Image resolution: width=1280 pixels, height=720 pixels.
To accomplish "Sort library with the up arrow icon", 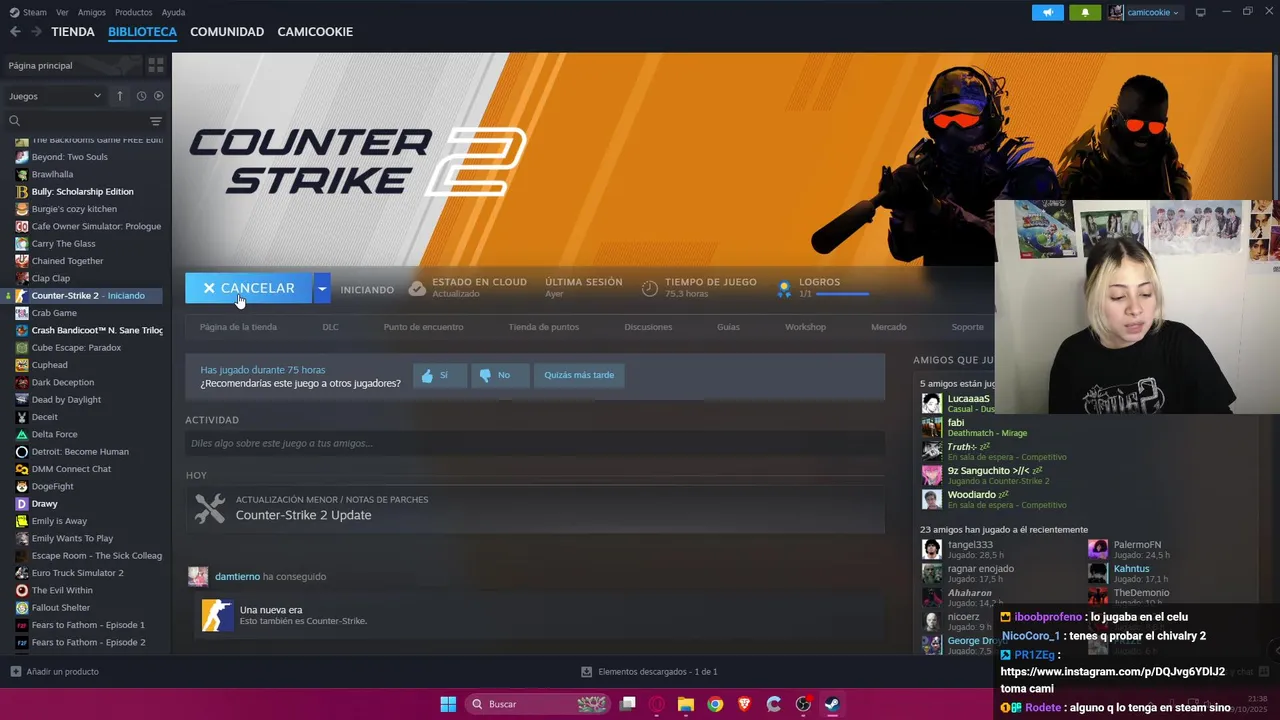I will (120, 96).
